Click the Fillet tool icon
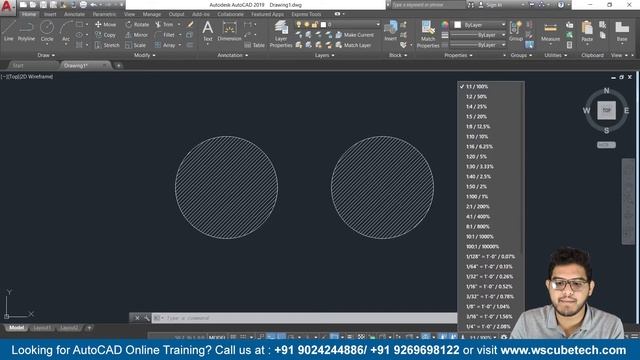This screenshot has width=640, height=360. point(158,35)
